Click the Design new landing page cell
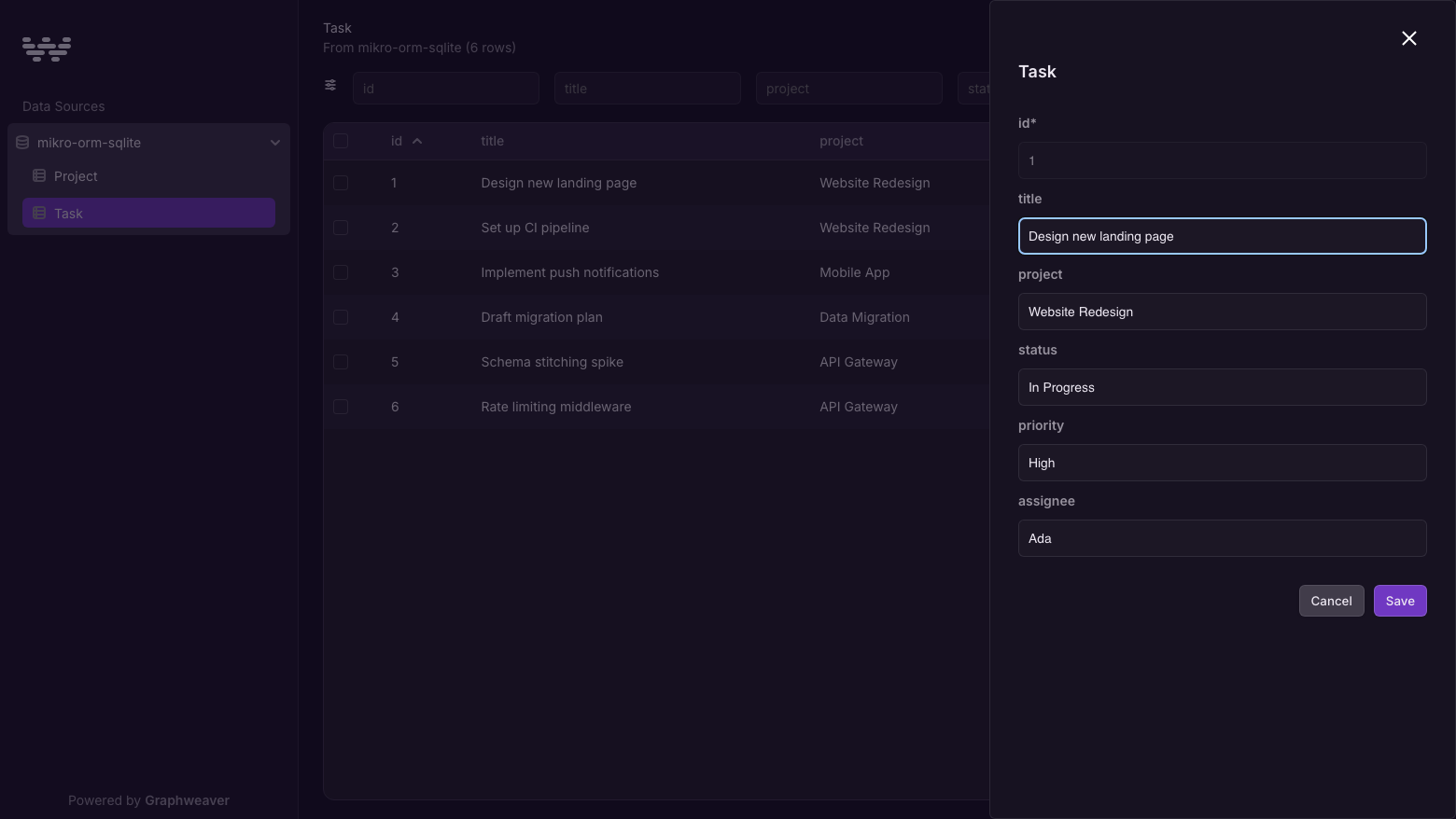The width and height of the screenshot is (1456, 819). [558, 183]
